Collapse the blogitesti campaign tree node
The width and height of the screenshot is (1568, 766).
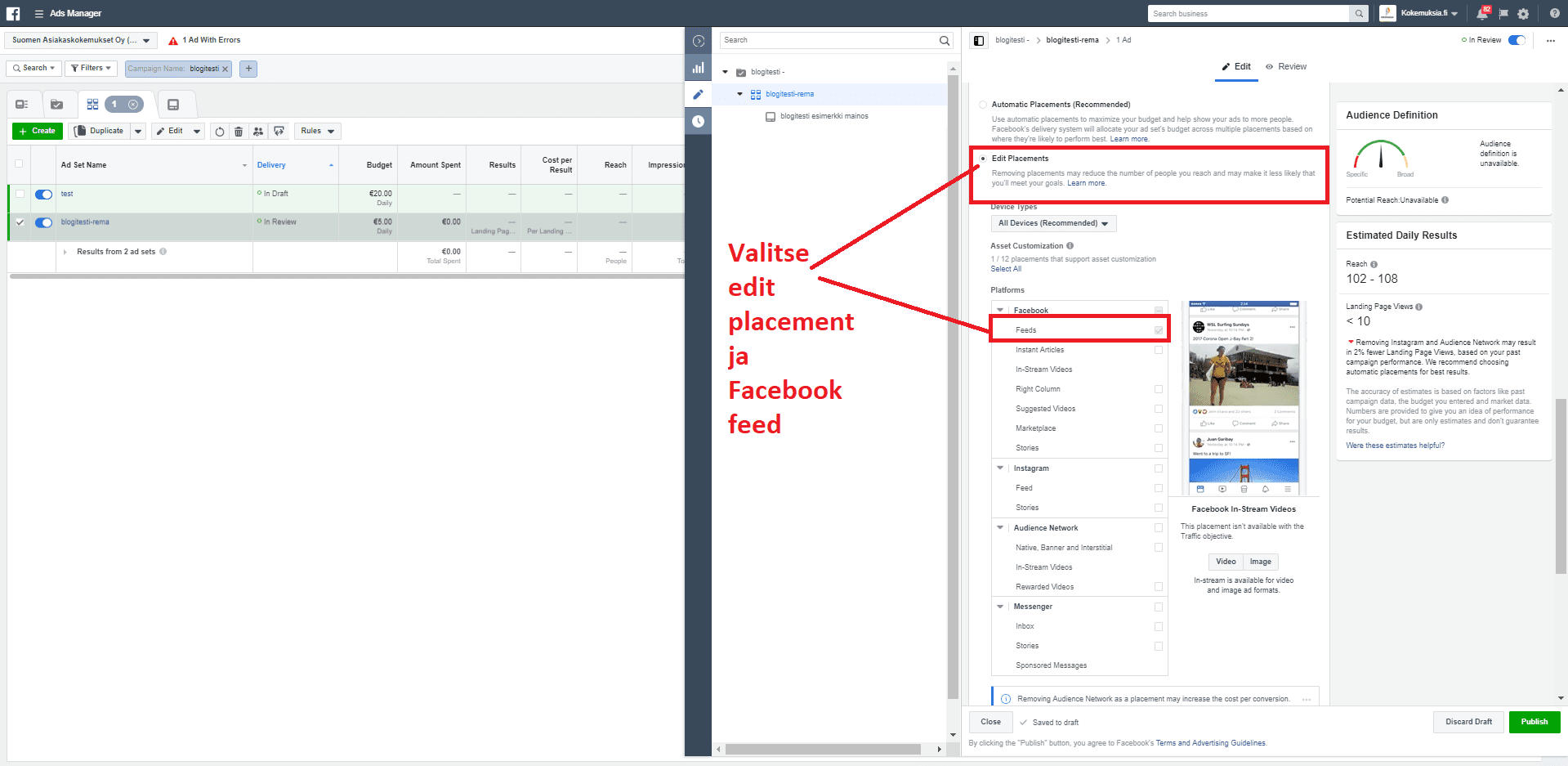(x=725, y=72)
